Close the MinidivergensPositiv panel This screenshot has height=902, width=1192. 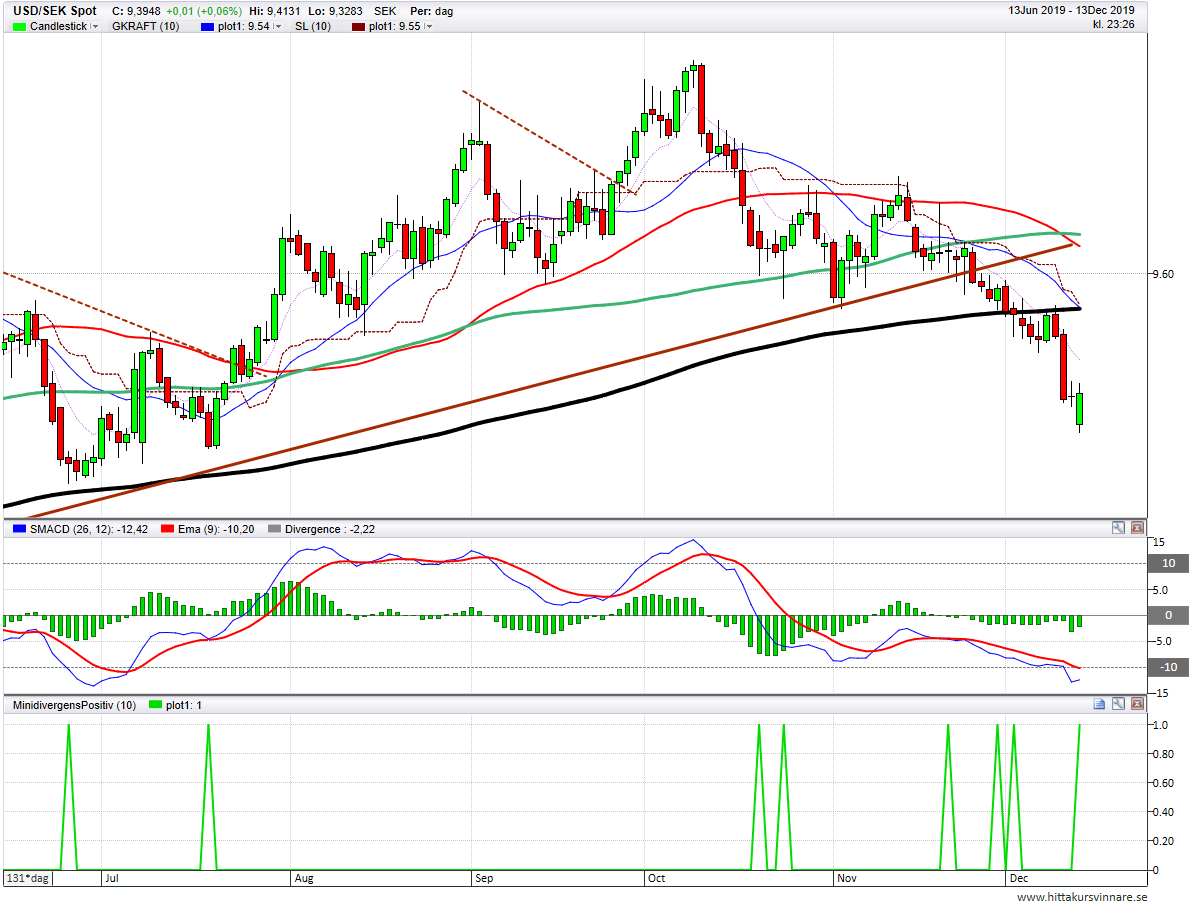tap(1137, 704)
